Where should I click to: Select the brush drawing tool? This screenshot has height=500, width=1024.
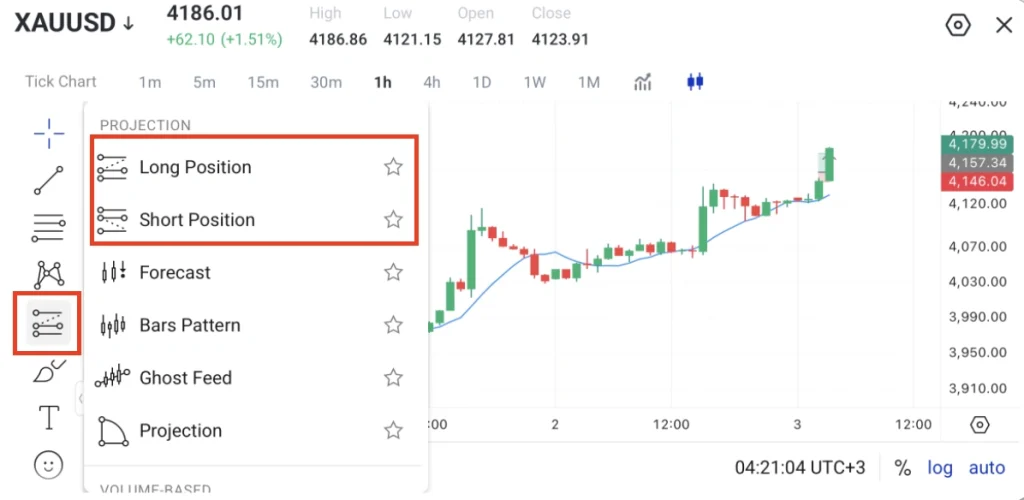49,372
